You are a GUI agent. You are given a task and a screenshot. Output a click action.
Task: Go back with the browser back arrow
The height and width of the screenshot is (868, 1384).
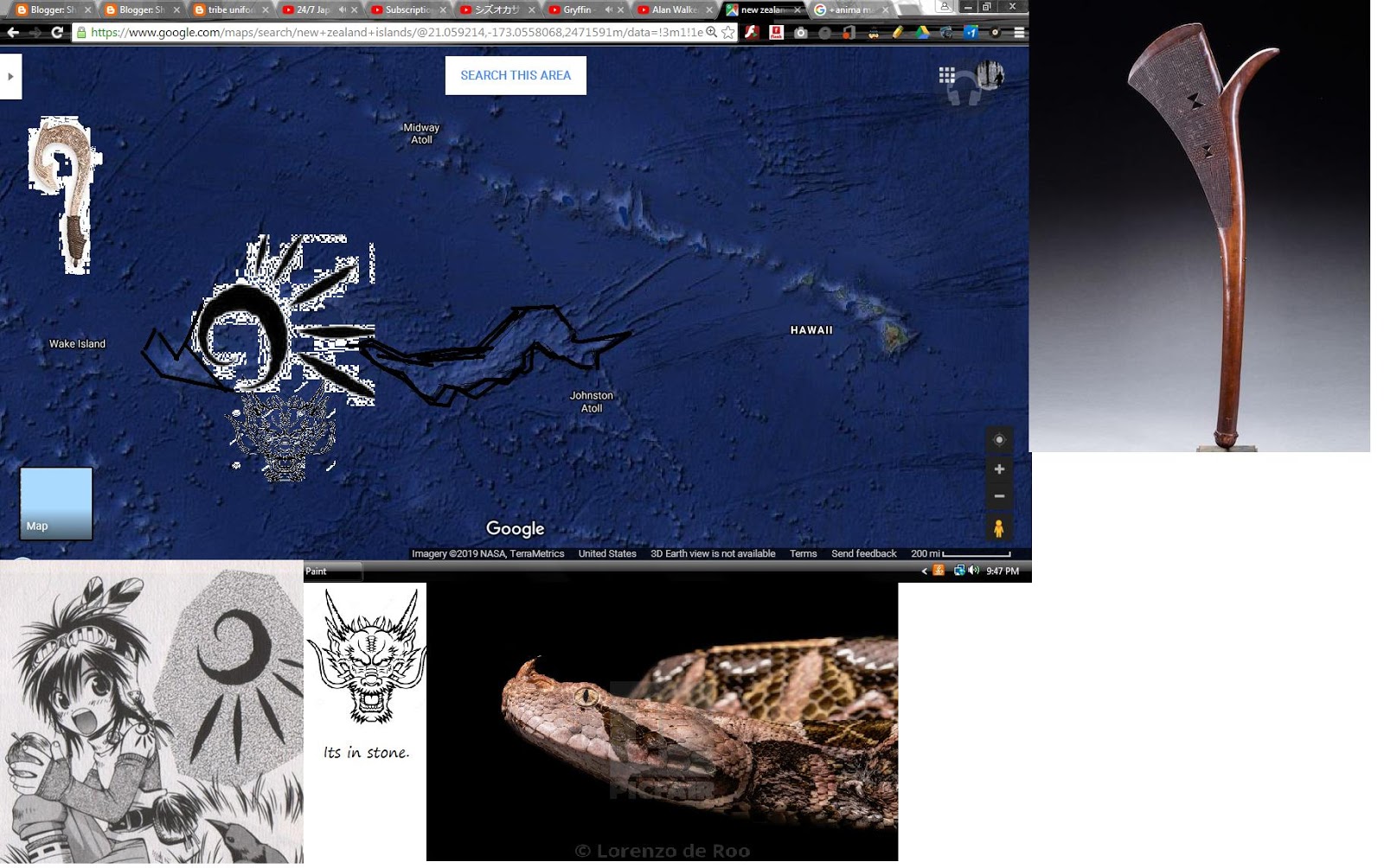[x=12, y=32]
